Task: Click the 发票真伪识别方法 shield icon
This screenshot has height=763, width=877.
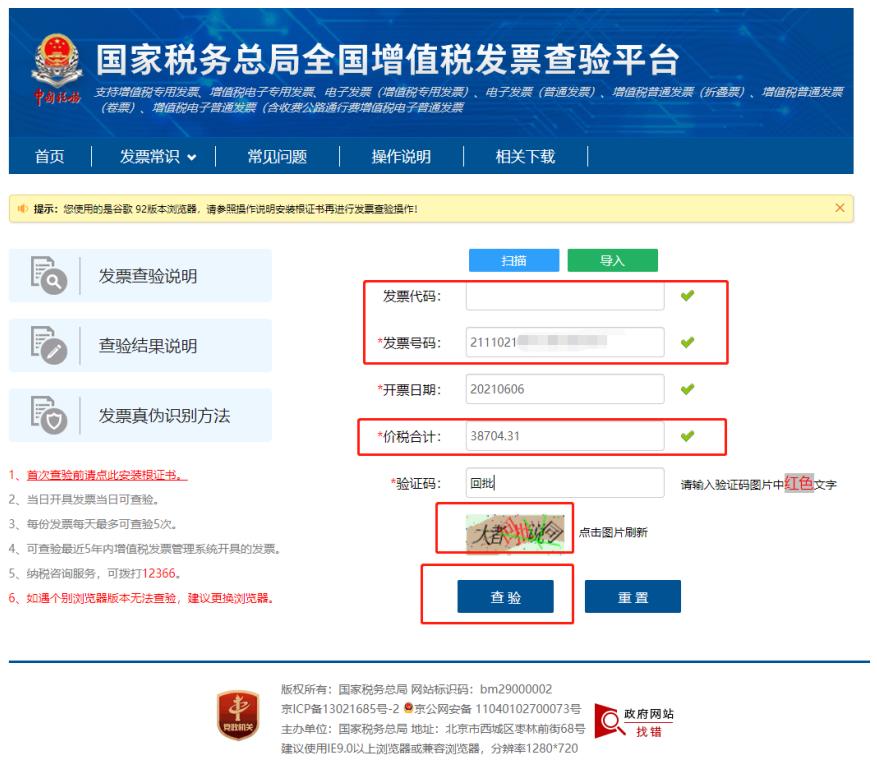Action: pos(43,416)
